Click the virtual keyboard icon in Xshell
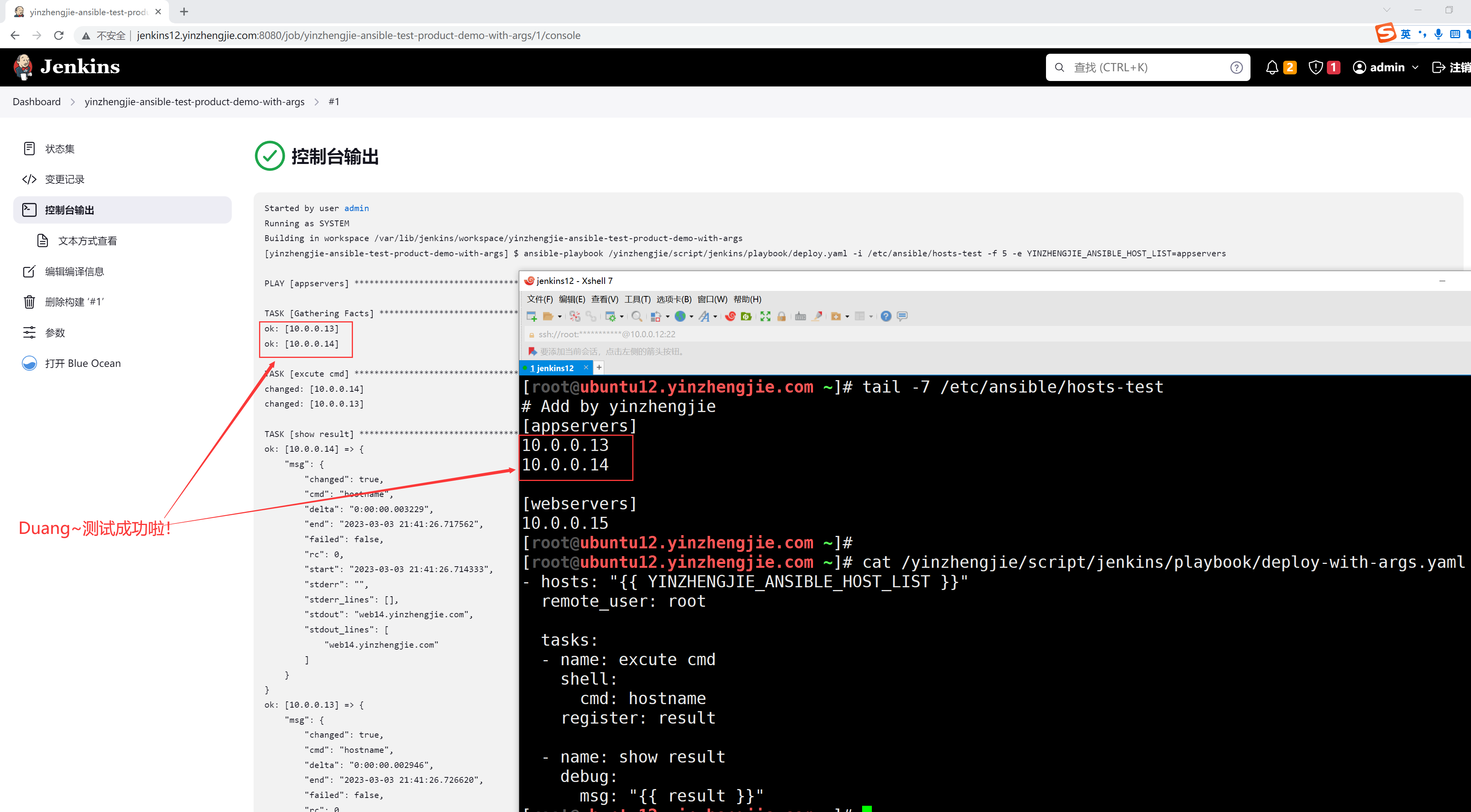 tap(800, 316)
